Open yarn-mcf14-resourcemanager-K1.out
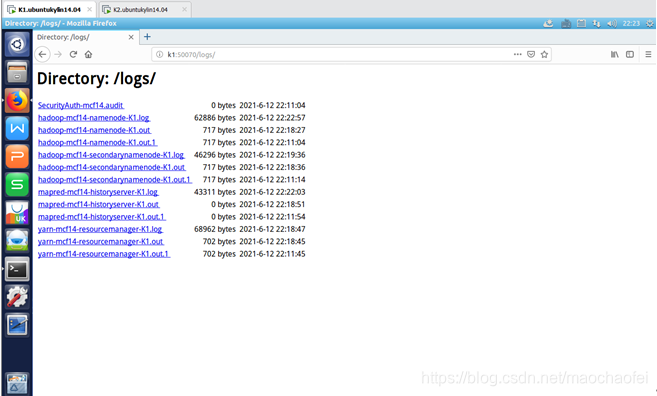The height and width of the screenshot is (396, 657). pos(101,242)
